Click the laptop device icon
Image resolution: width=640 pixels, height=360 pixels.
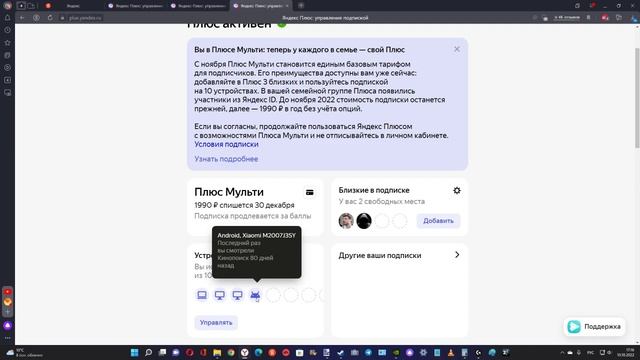(x=202, y=295)
